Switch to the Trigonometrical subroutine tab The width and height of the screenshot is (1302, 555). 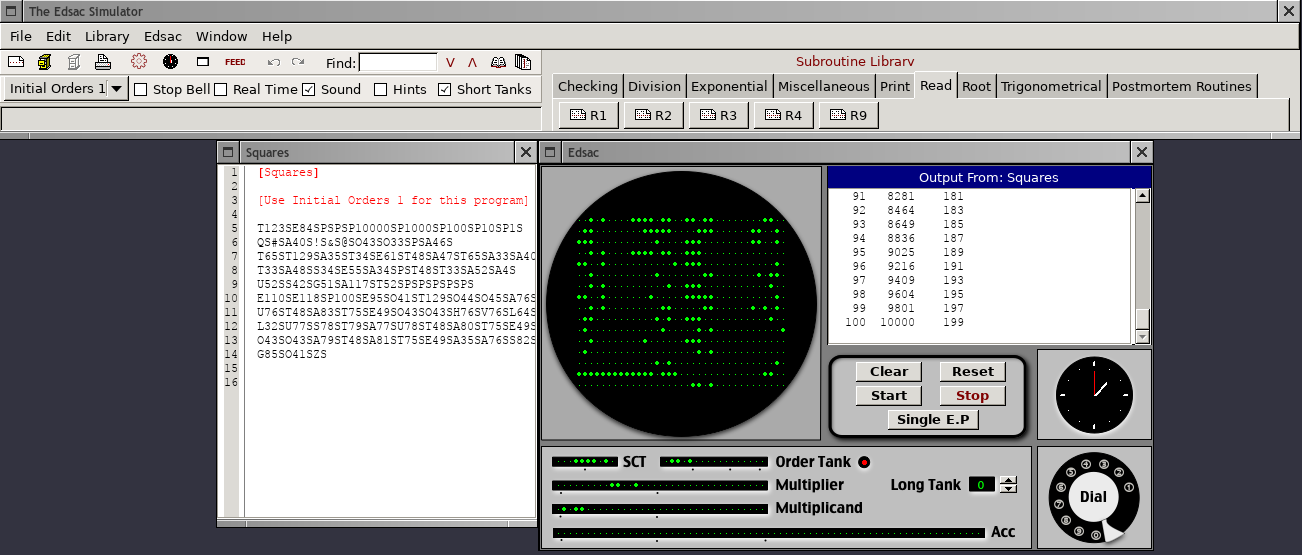click(x=1050, y=86)
